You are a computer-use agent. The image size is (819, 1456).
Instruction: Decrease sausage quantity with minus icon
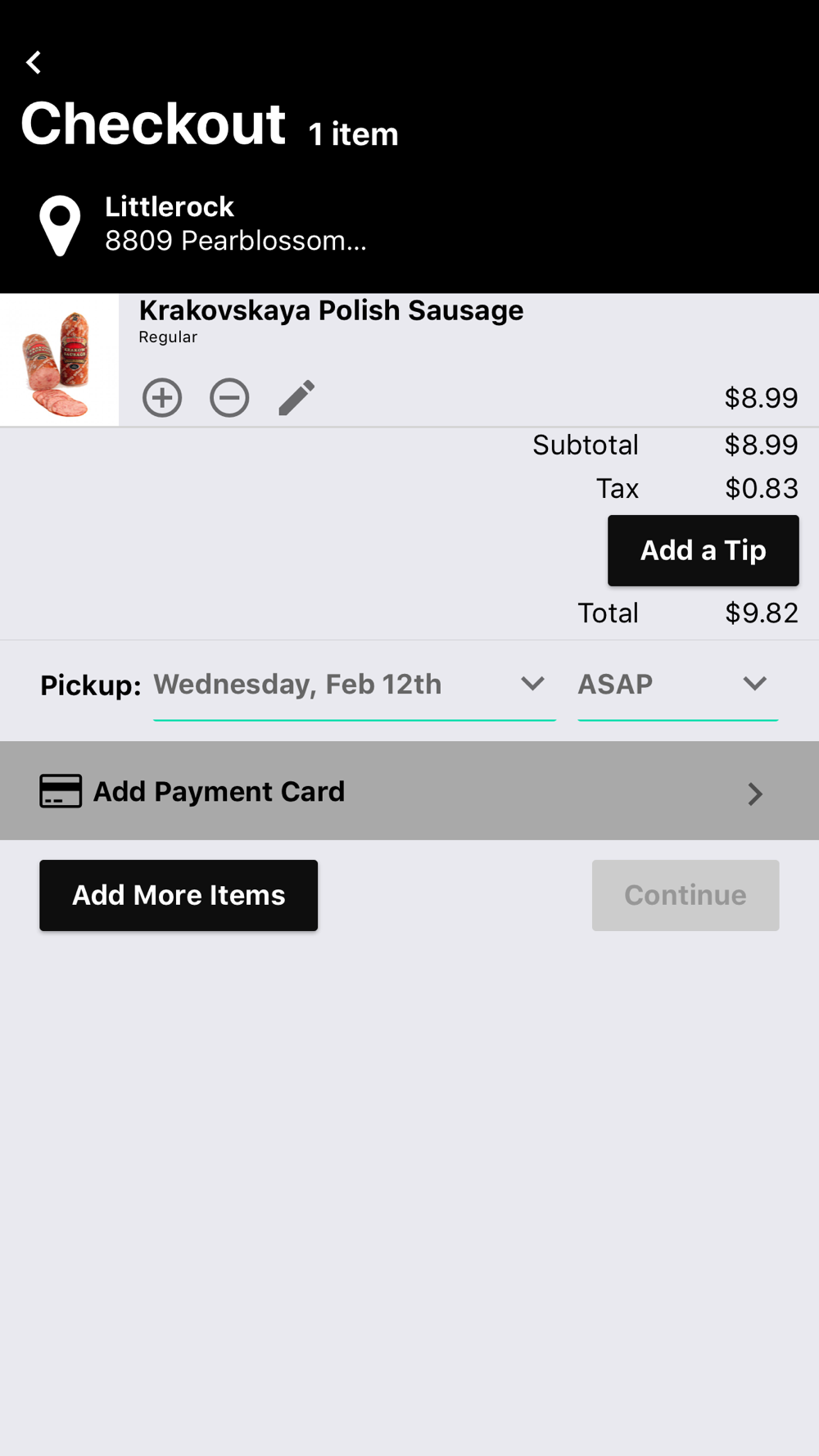229,398
